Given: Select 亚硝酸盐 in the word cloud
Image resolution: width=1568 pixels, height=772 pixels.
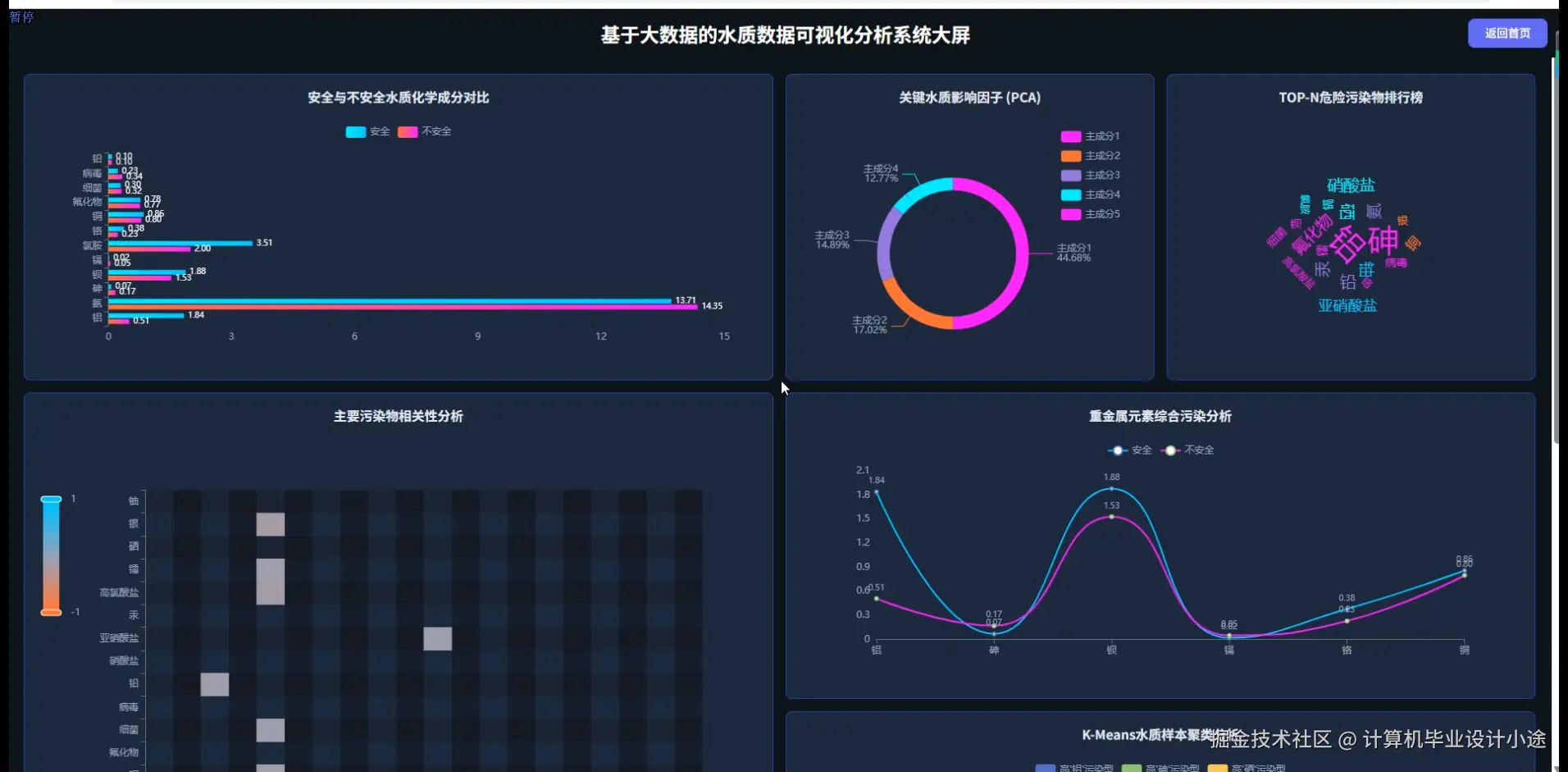Looking at the screenshot, I should [x=1347, y=305].
